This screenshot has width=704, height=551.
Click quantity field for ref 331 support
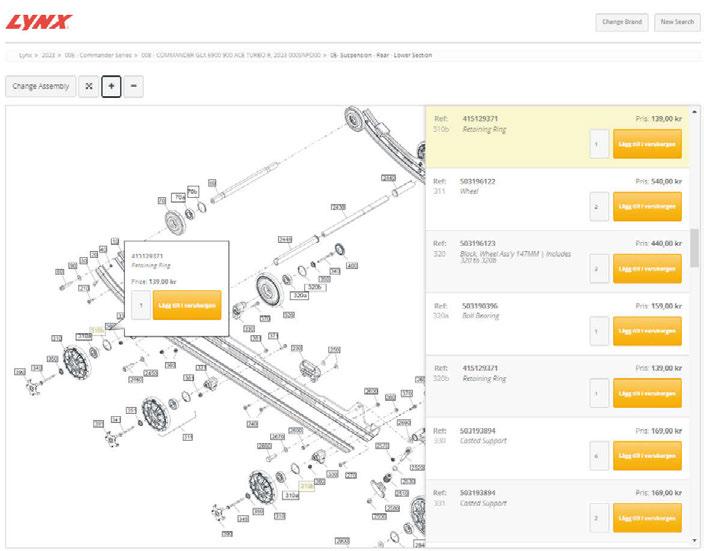click(599, 518)
